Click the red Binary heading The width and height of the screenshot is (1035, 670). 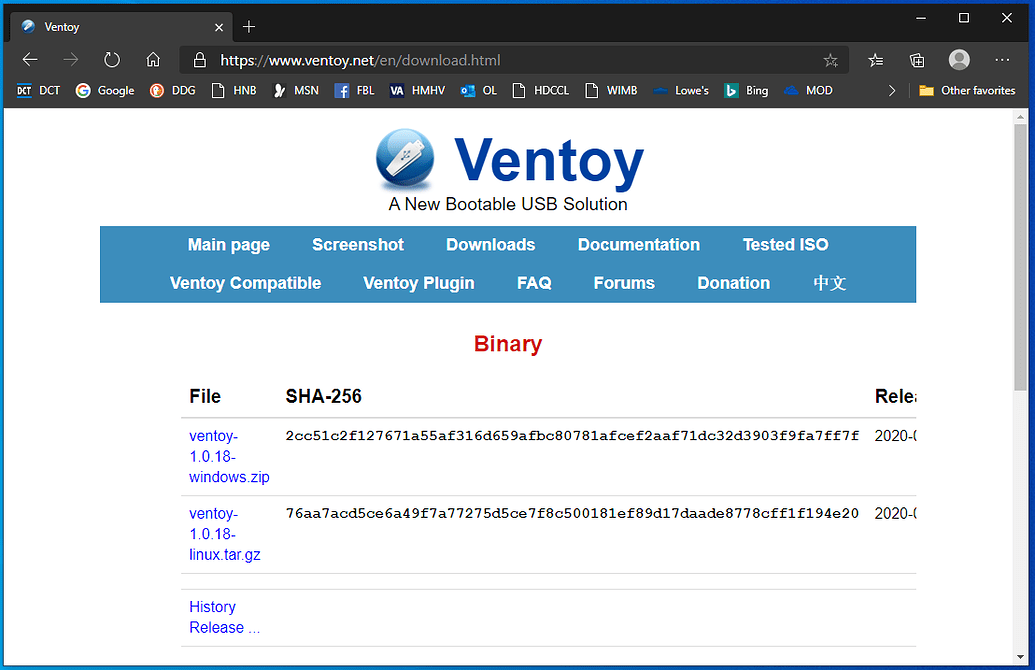click(x=508, y=344)
